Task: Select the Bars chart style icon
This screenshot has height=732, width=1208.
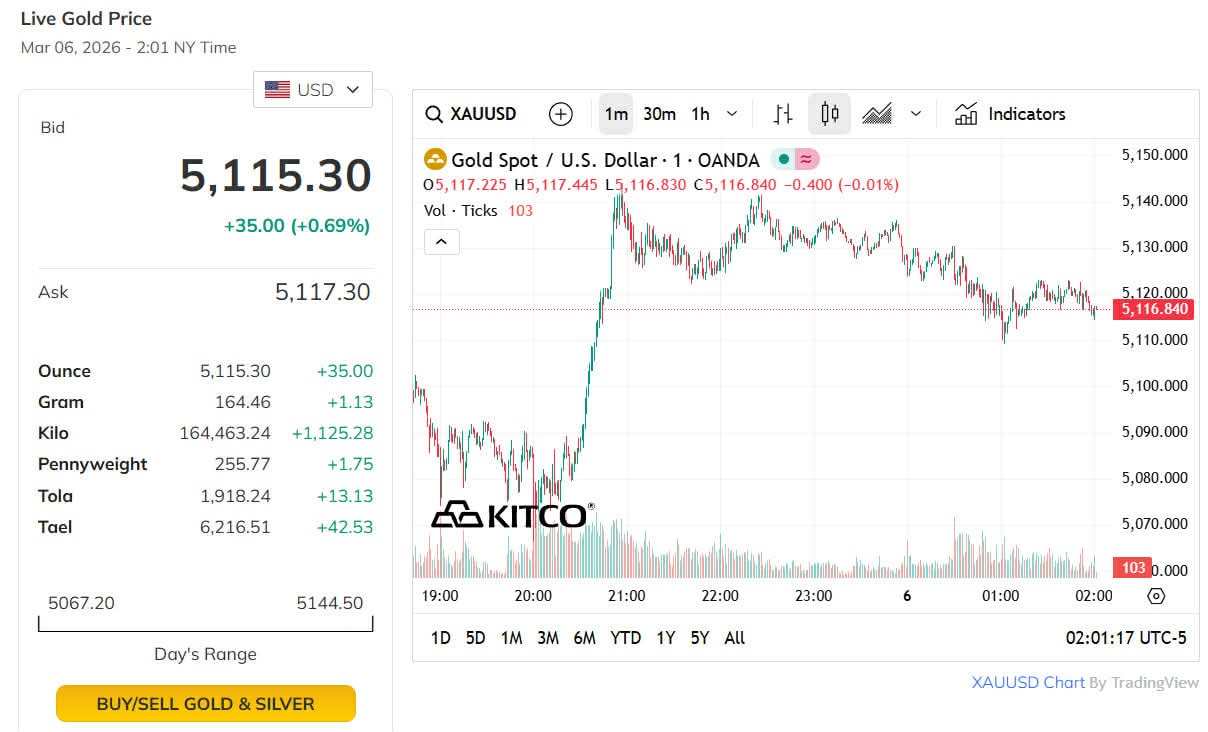Action: (x=783, y=114)
